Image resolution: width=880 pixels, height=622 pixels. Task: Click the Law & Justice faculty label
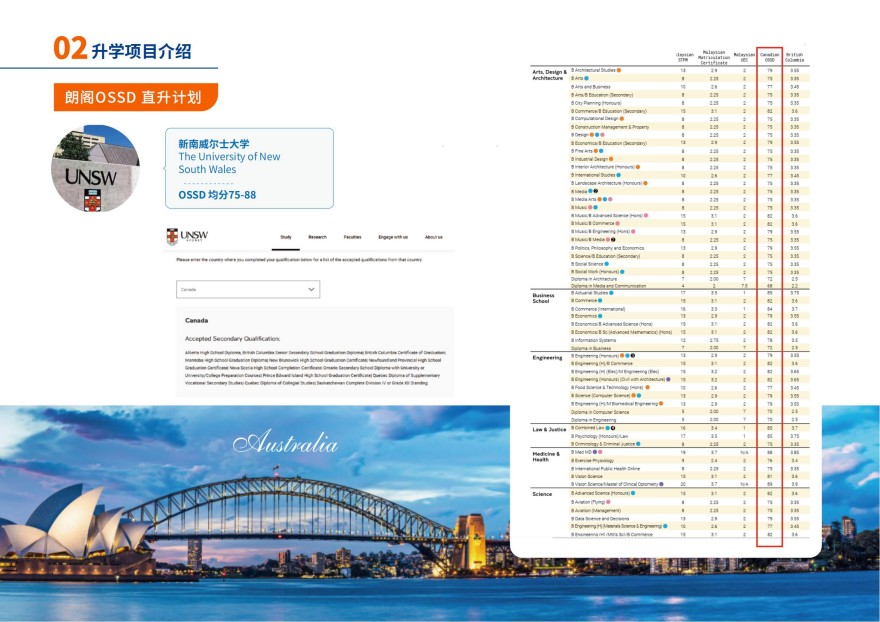549,429
